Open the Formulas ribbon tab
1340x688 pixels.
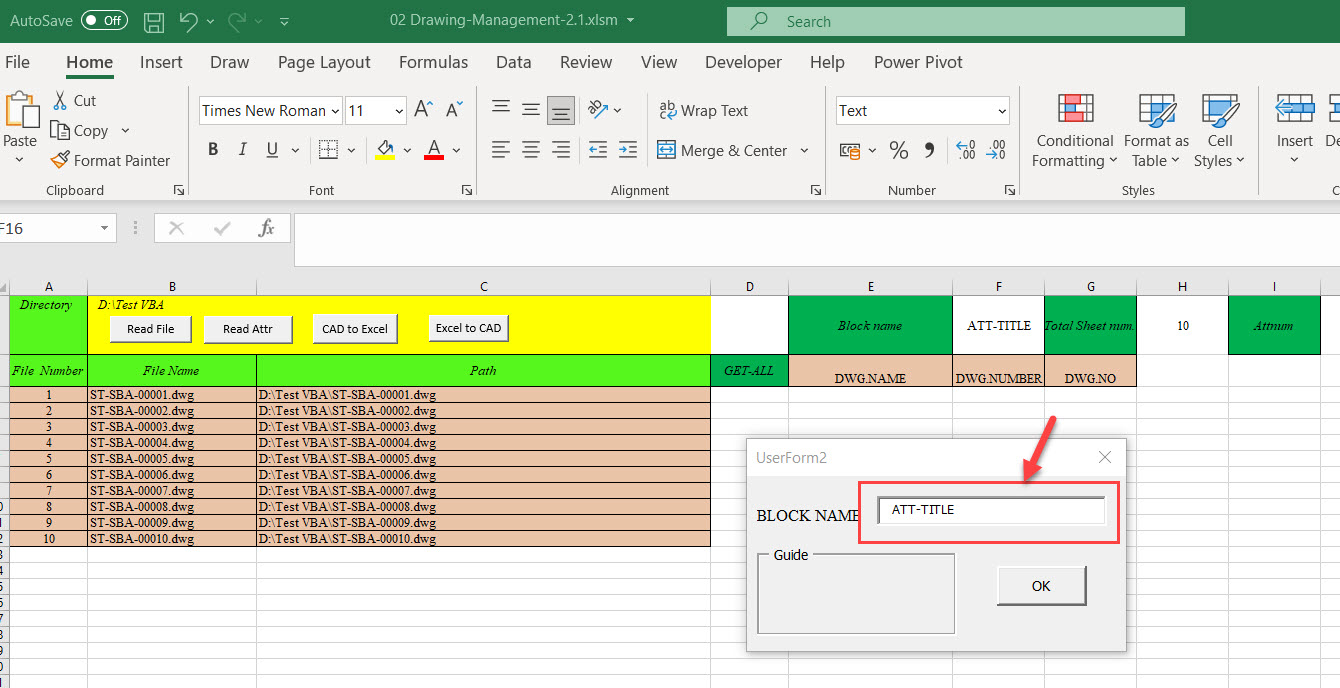433,62
